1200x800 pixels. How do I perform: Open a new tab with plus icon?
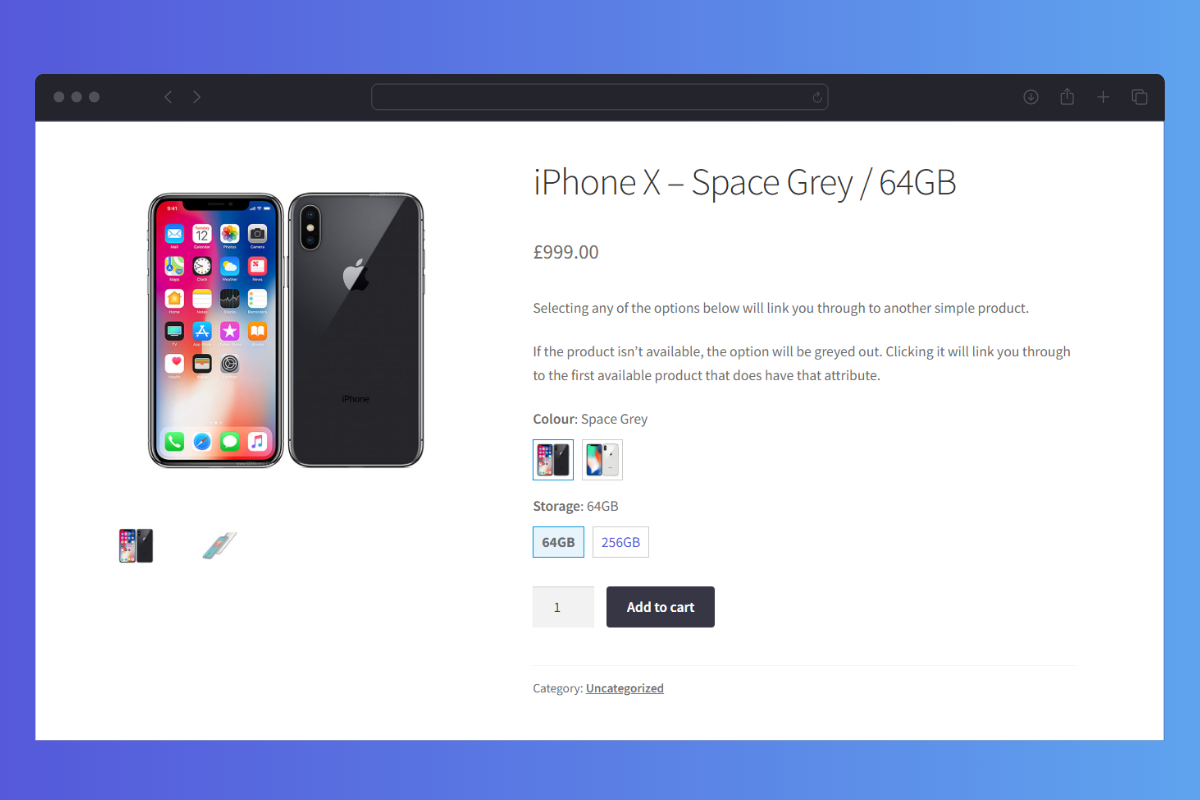coord(1103,97)
